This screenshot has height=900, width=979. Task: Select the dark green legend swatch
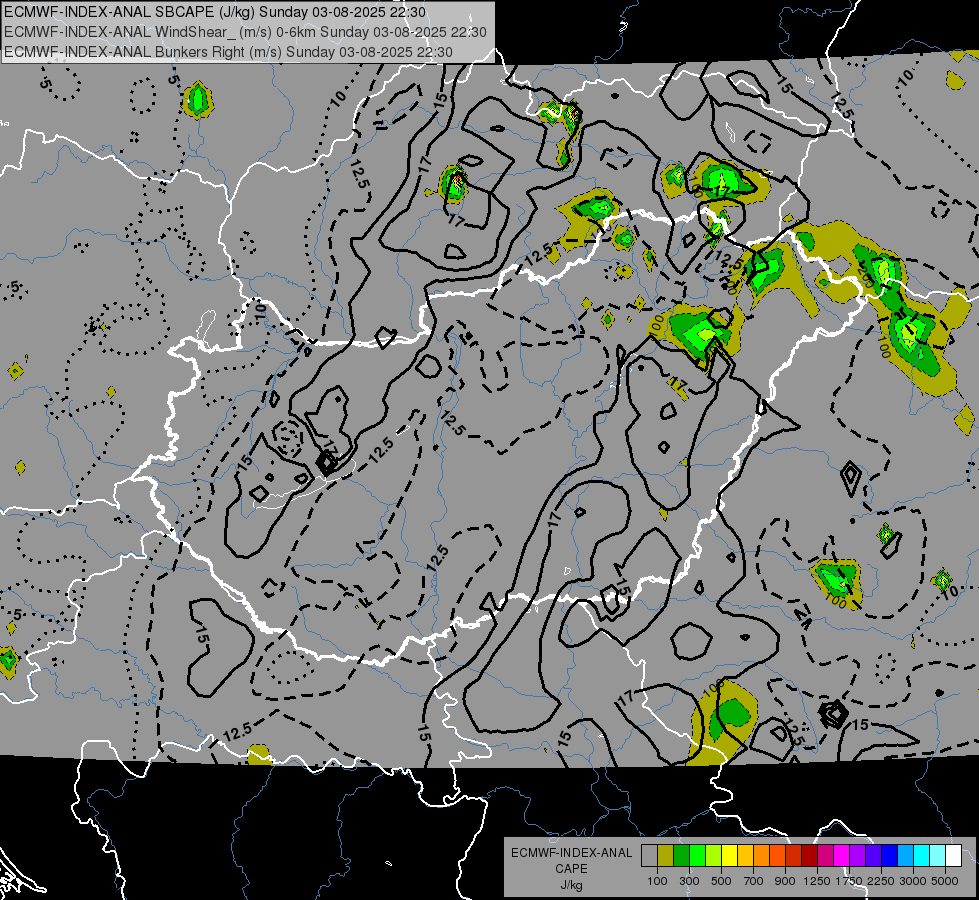point(681,856)
